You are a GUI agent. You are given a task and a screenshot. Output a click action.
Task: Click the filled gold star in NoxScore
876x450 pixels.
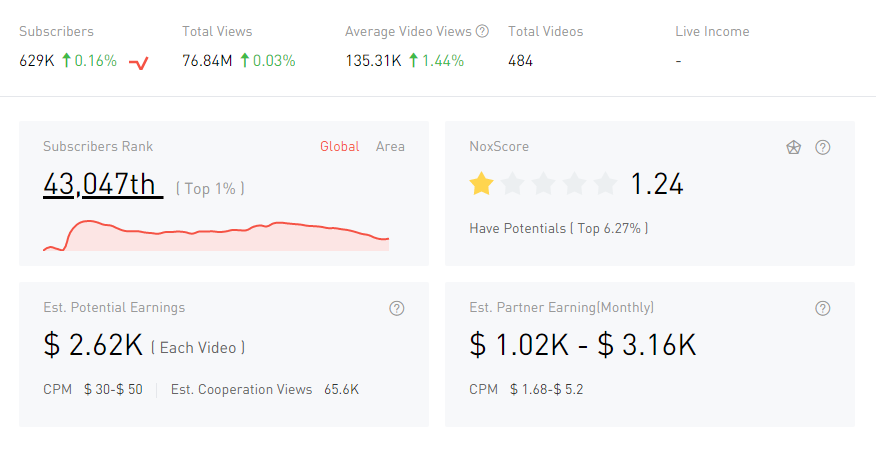(x=482, y=183)
